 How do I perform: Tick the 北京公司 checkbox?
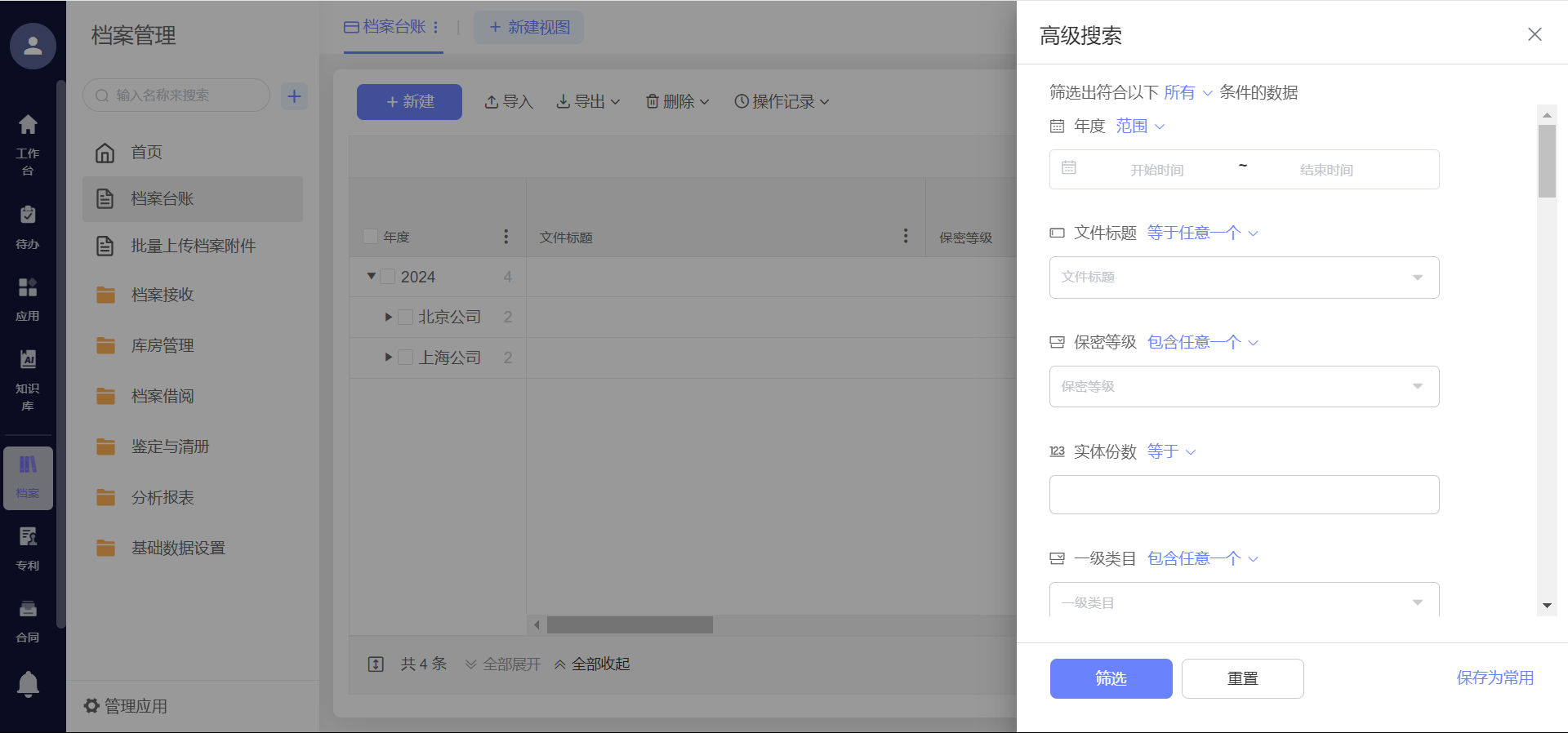coord(405,318)
